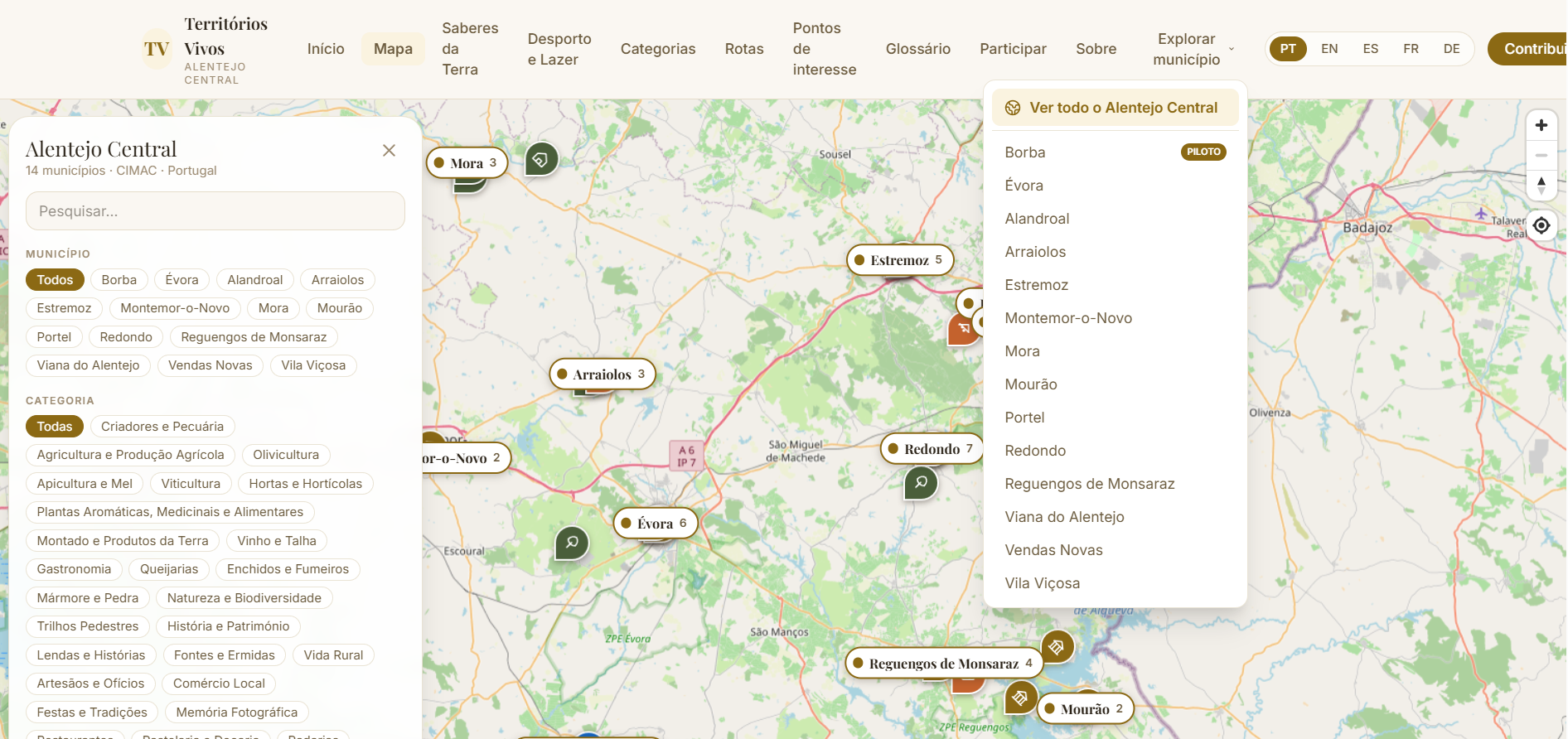Image resolution: width=1568 pixels, height=739 pixels.
Task: Click the orange marker below Estremoz
Action: (961, 329)
